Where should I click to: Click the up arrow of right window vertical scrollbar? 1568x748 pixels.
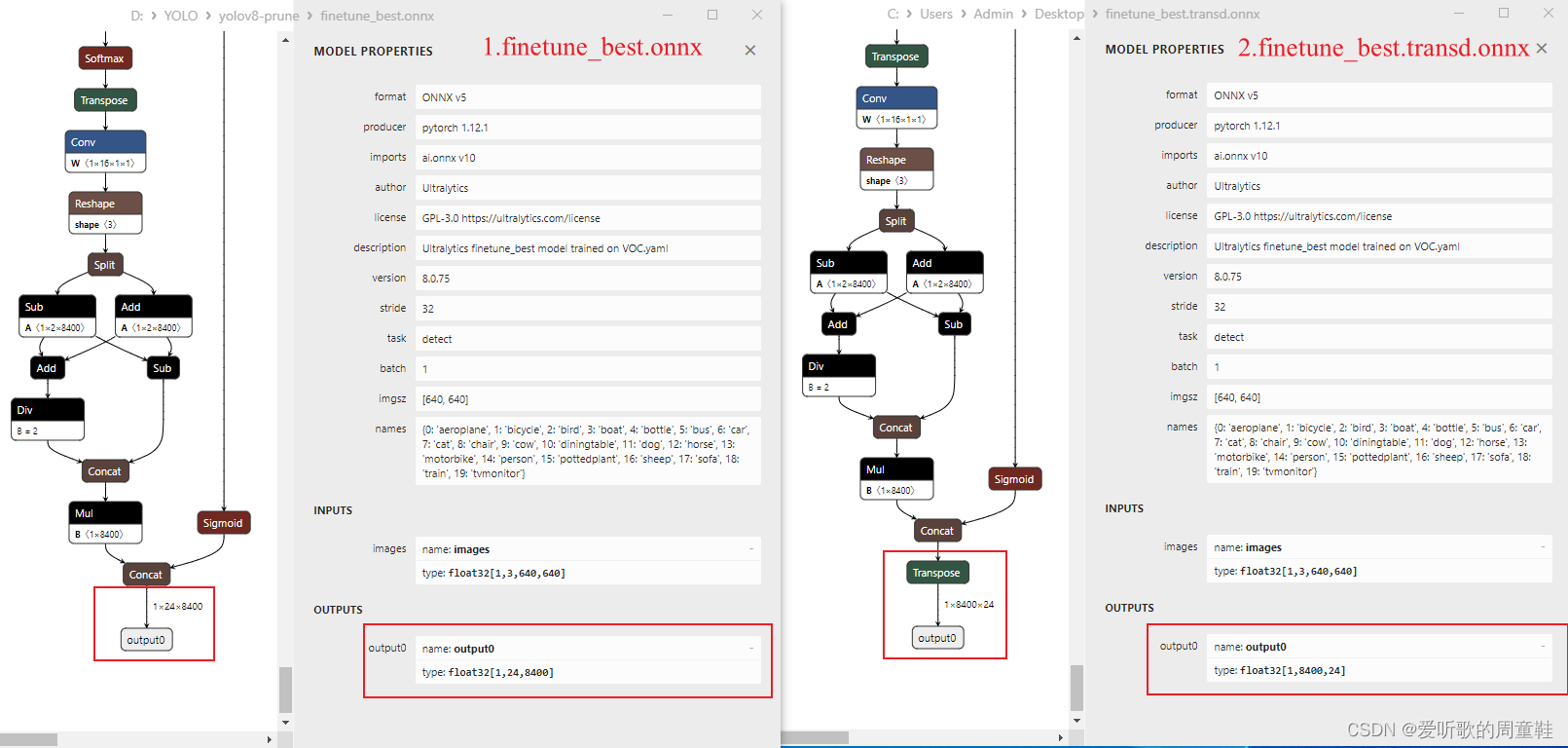pyautogui.click(x=1076, y=38)
